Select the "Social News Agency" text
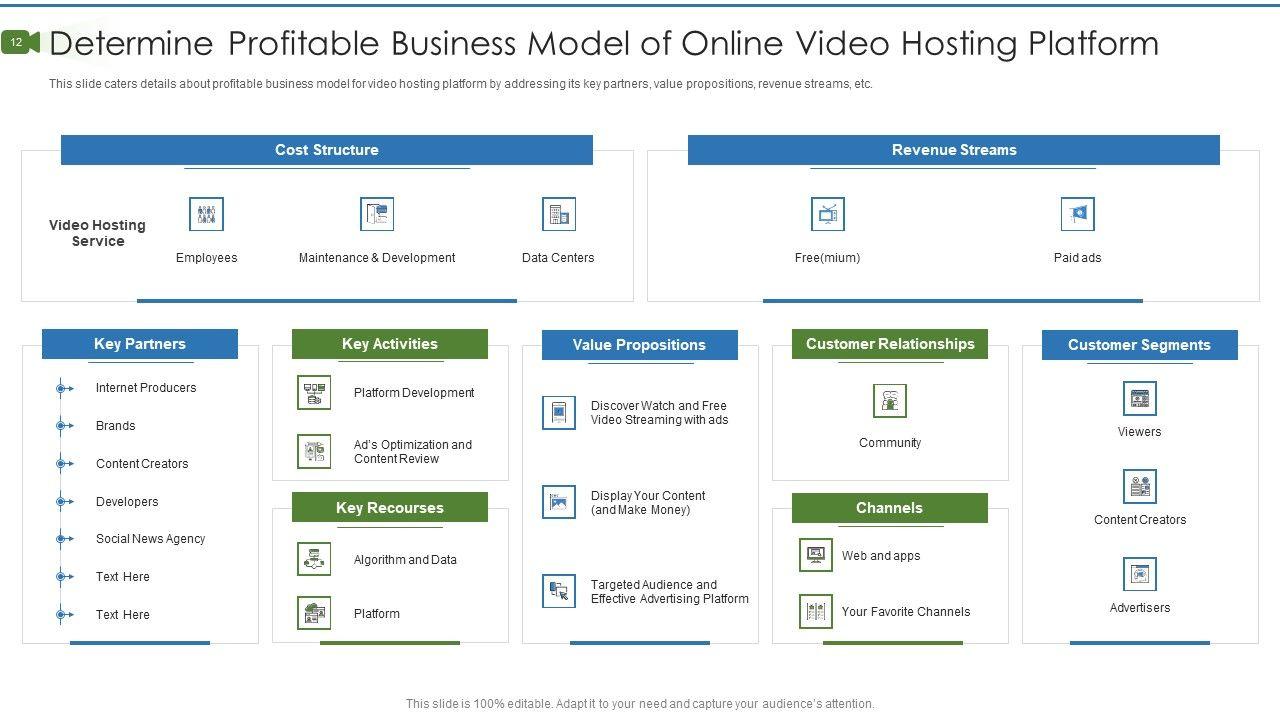 pyautogui.click(x=150, y=539)
